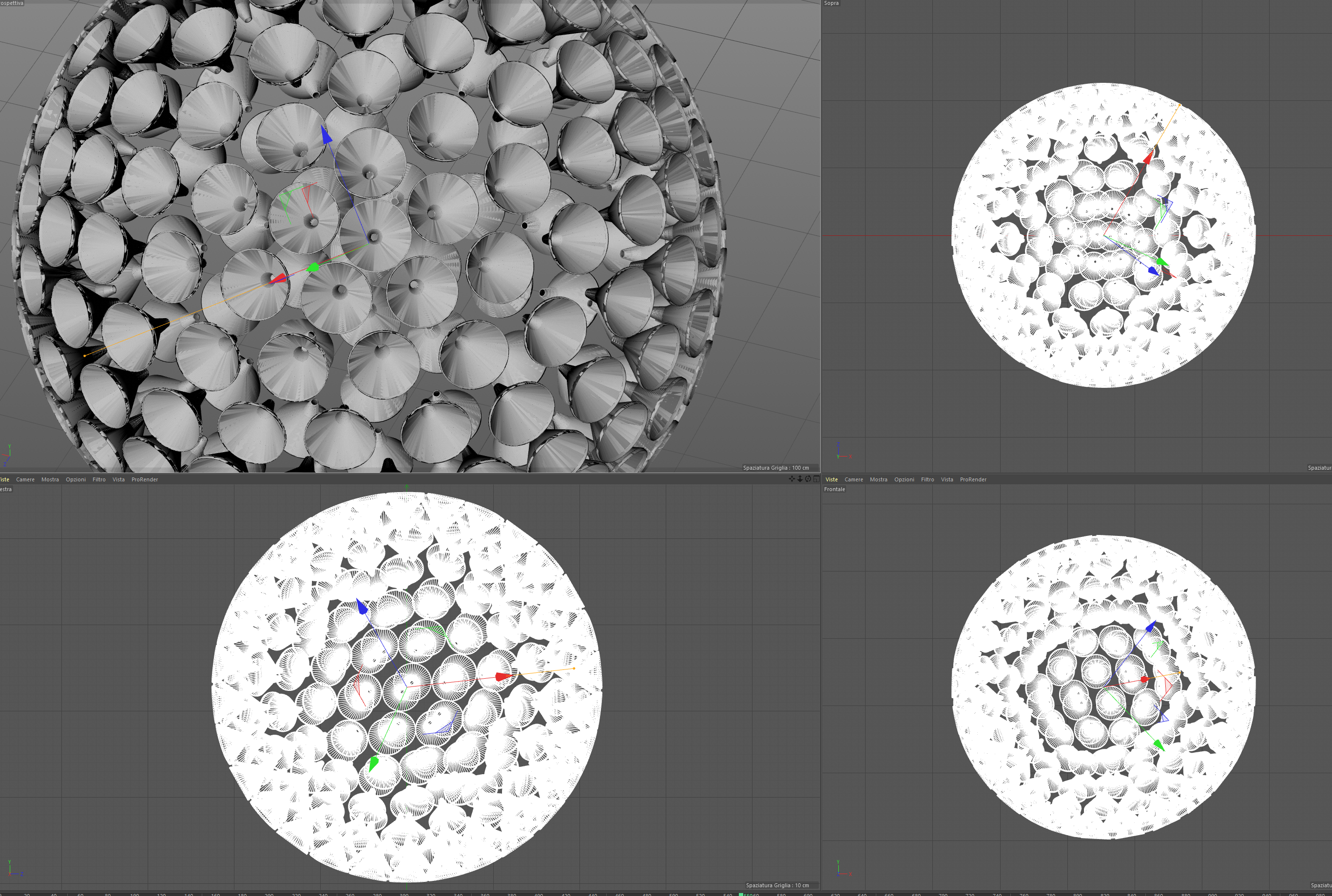
Task: Grab green Y-axis arrow in perspective viewport
Action: pos(313,267)
